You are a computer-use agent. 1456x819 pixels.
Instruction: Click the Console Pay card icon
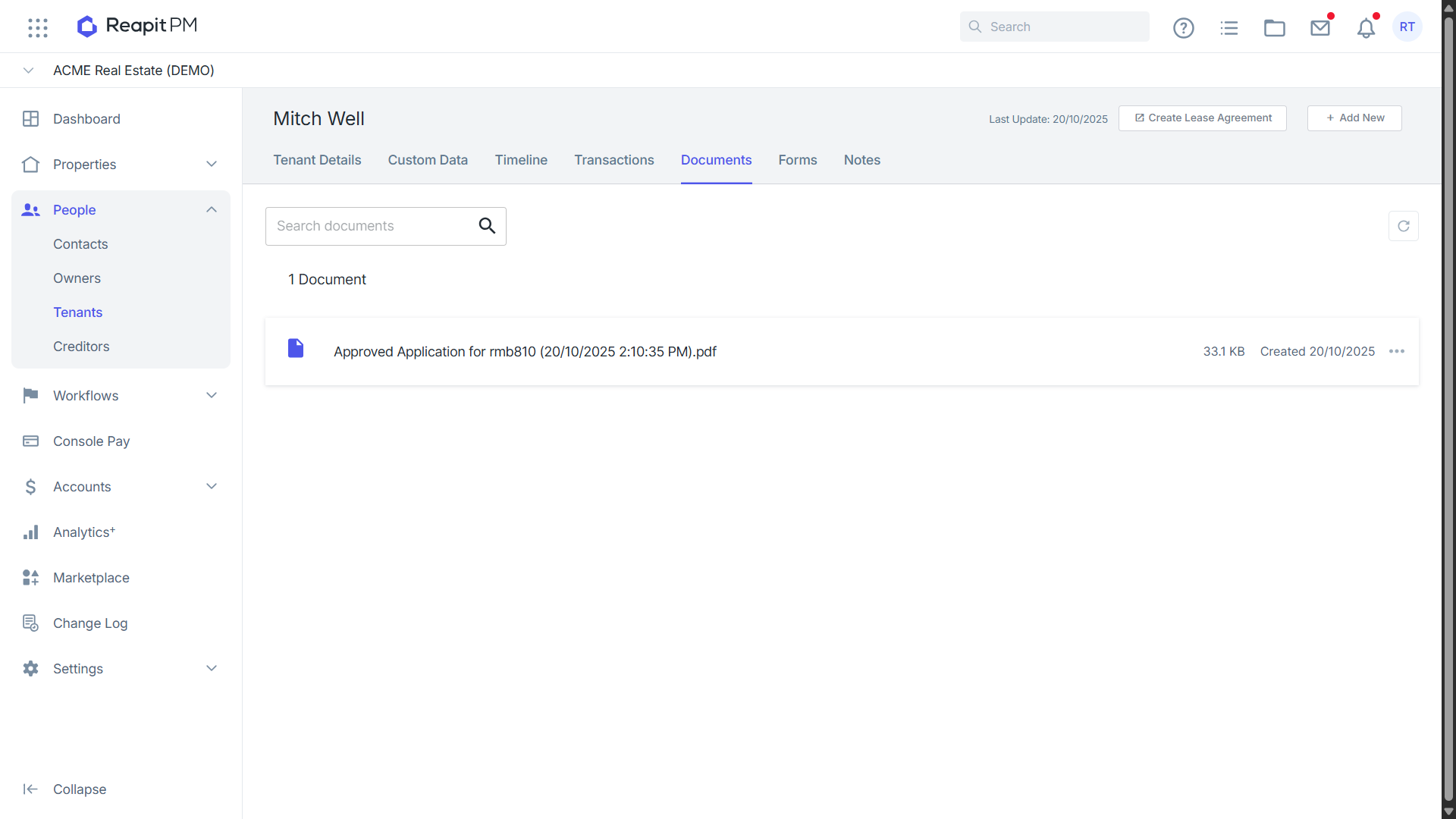tap(31, 441)
